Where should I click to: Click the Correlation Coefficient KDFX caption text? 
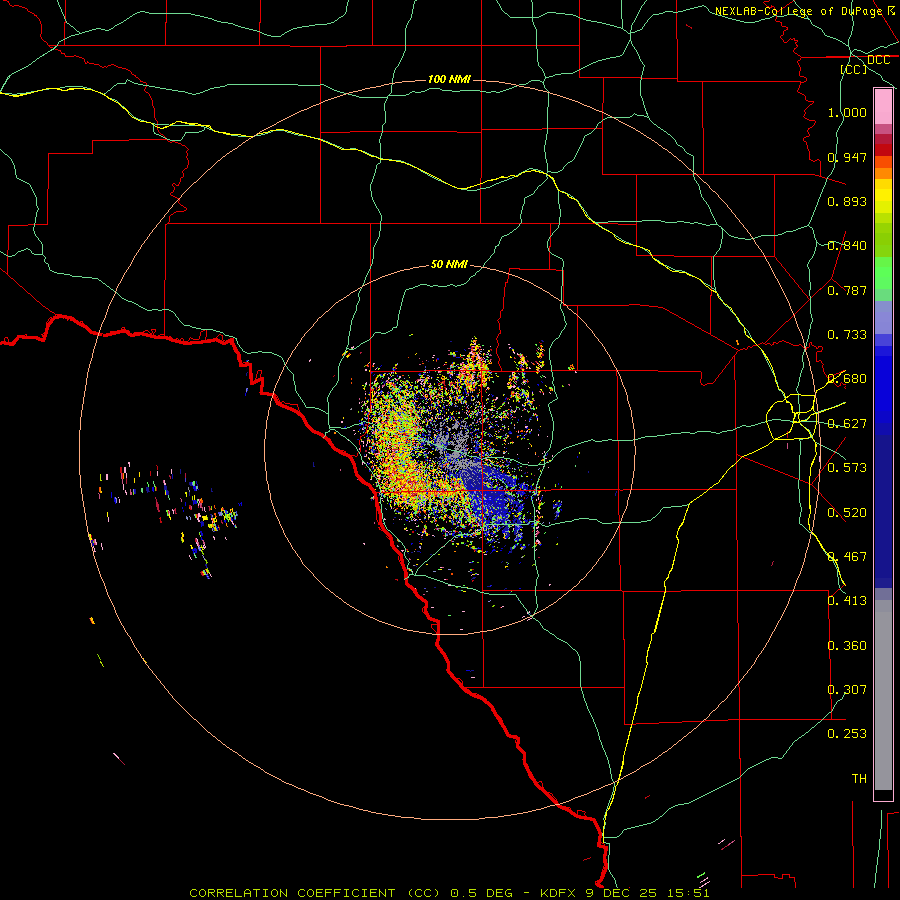(449, 893)
